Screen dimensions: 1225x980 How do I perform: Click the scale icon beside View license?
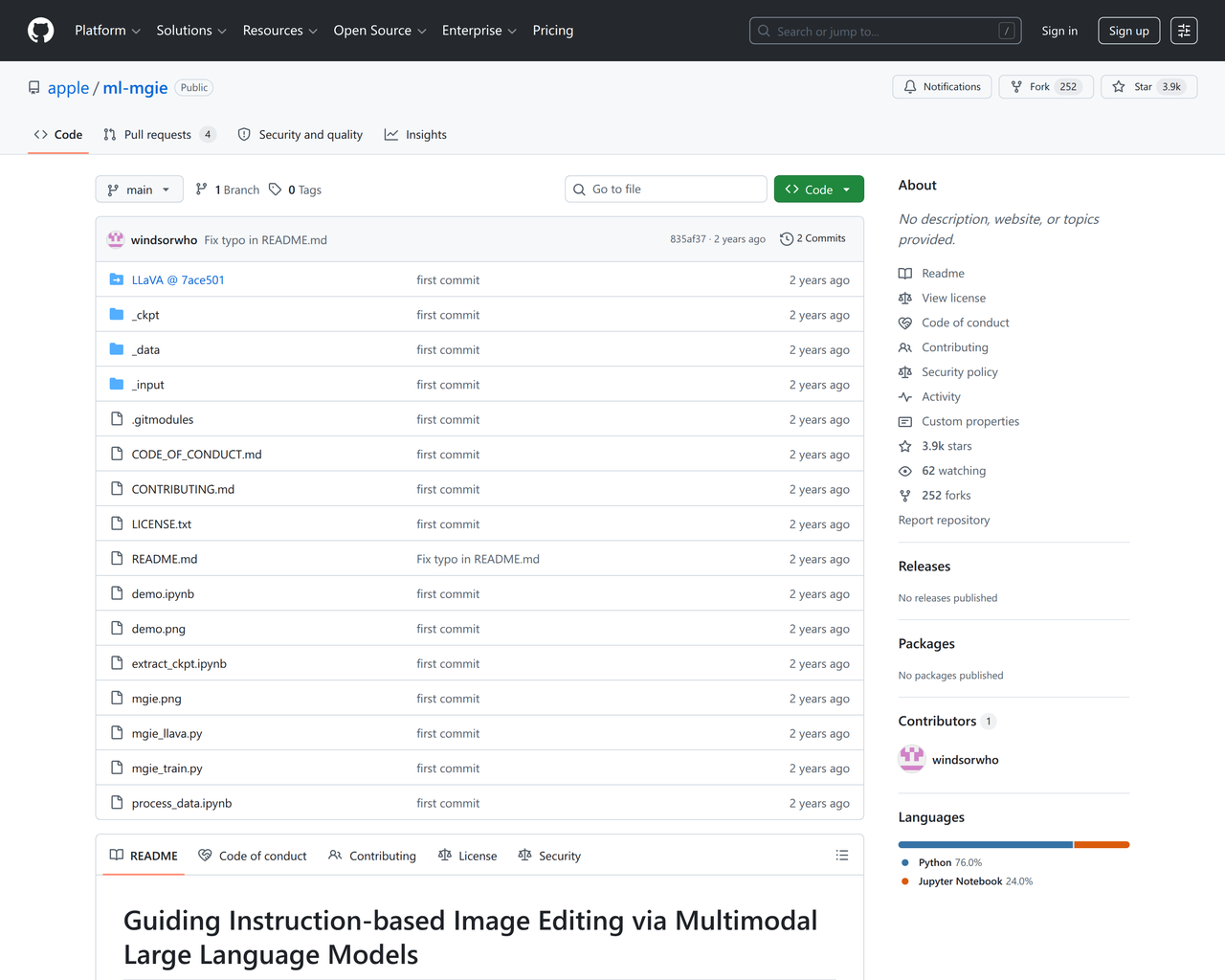coord(905,299)
